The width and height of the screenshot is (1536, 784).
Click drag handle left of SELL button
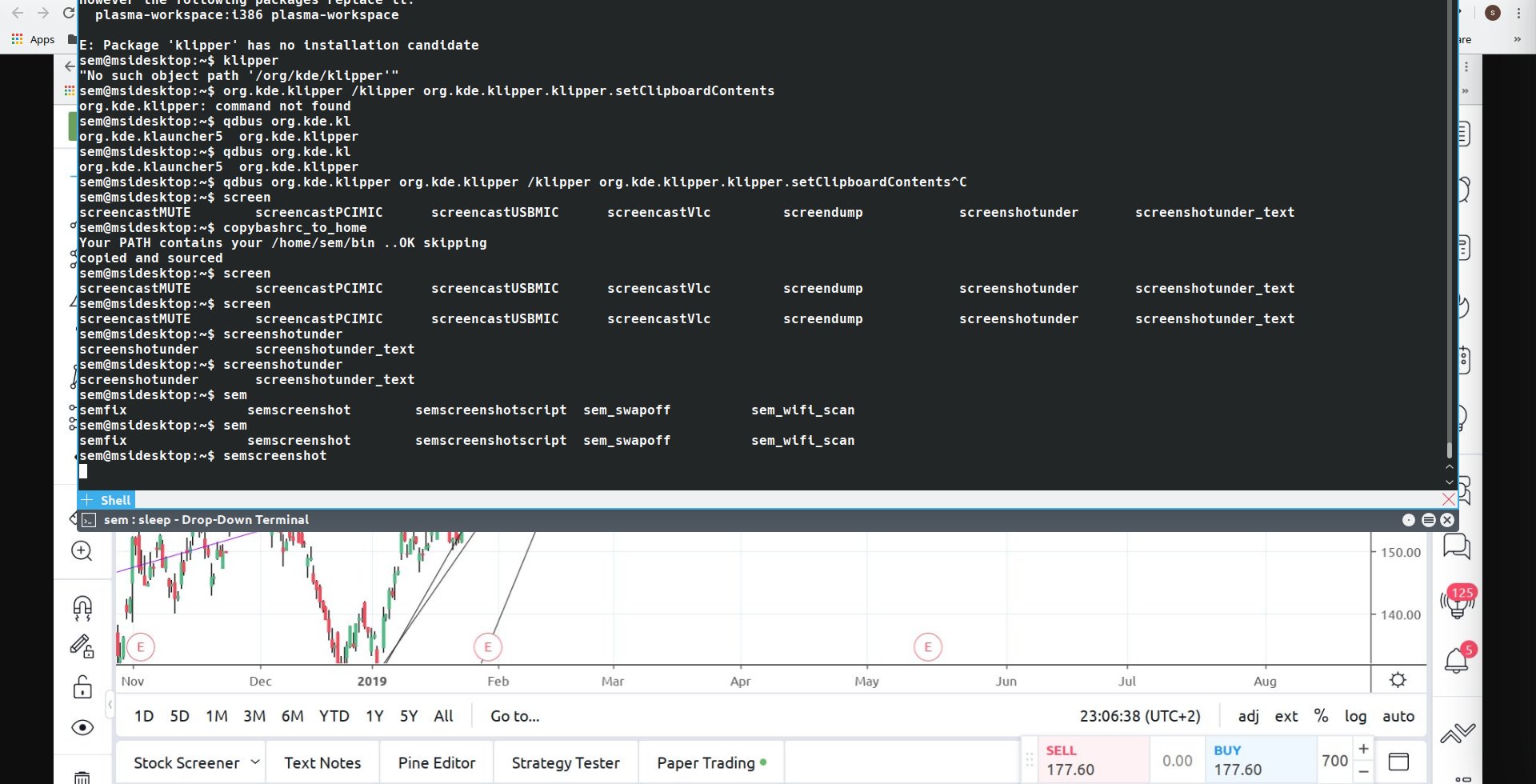coord(1030,760)
